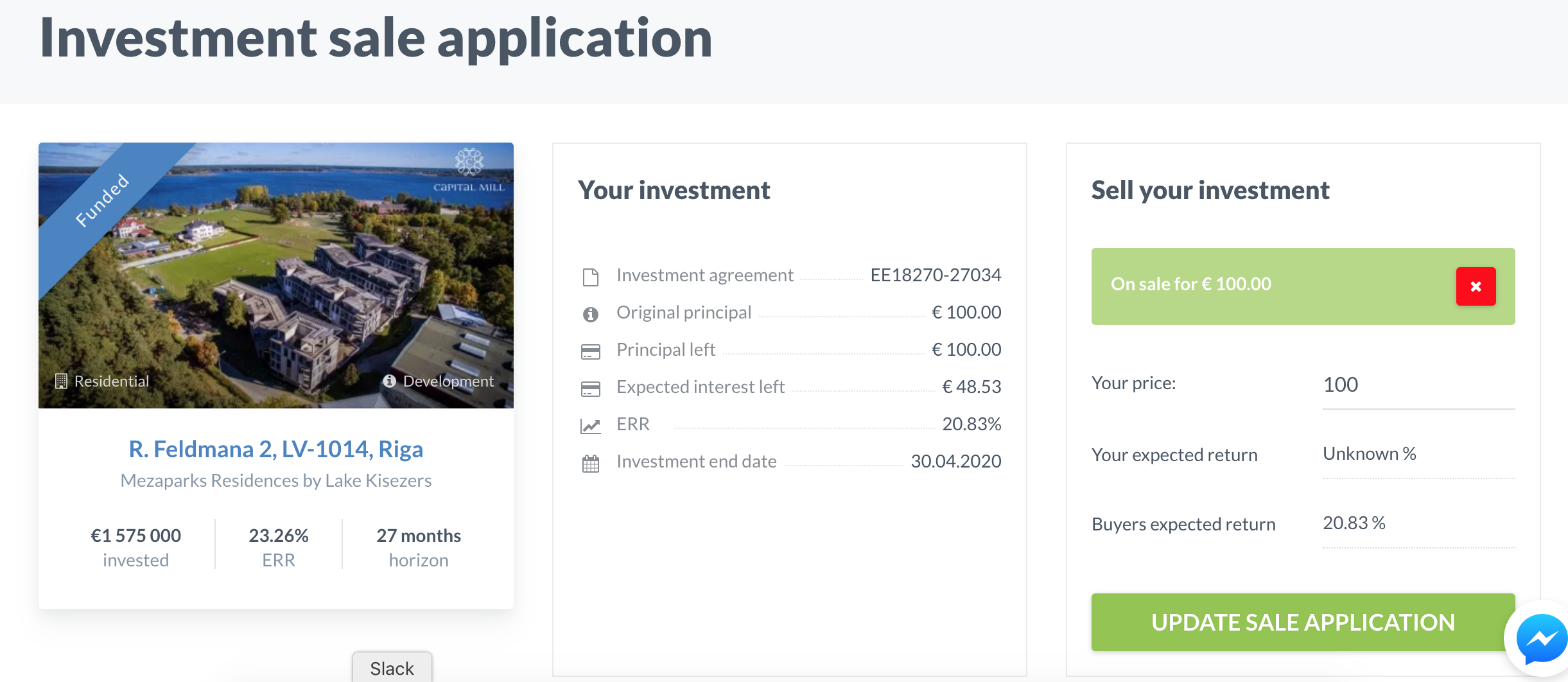
Task: Click the Buyers expected return value 20.83 %
Action: click(1354, 523)
